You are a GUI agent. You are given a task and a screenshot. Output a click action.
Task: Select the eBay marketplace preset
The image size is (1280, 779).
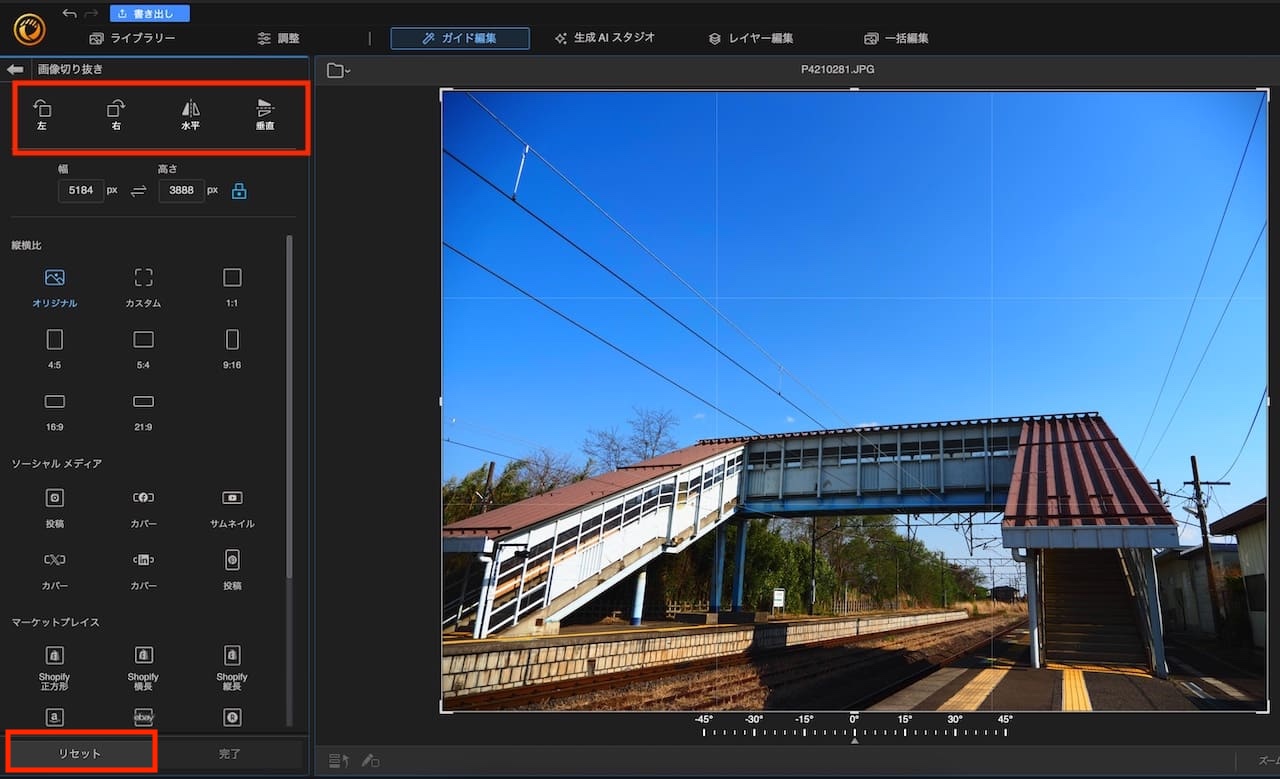tap(143, 717)
